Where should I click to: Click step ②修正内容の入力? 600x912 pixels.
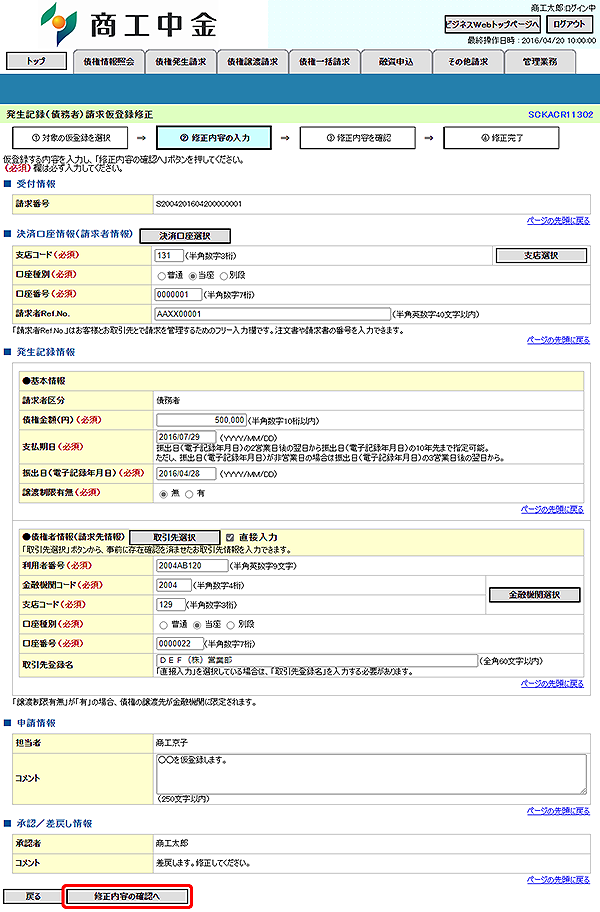coord(214,138)
